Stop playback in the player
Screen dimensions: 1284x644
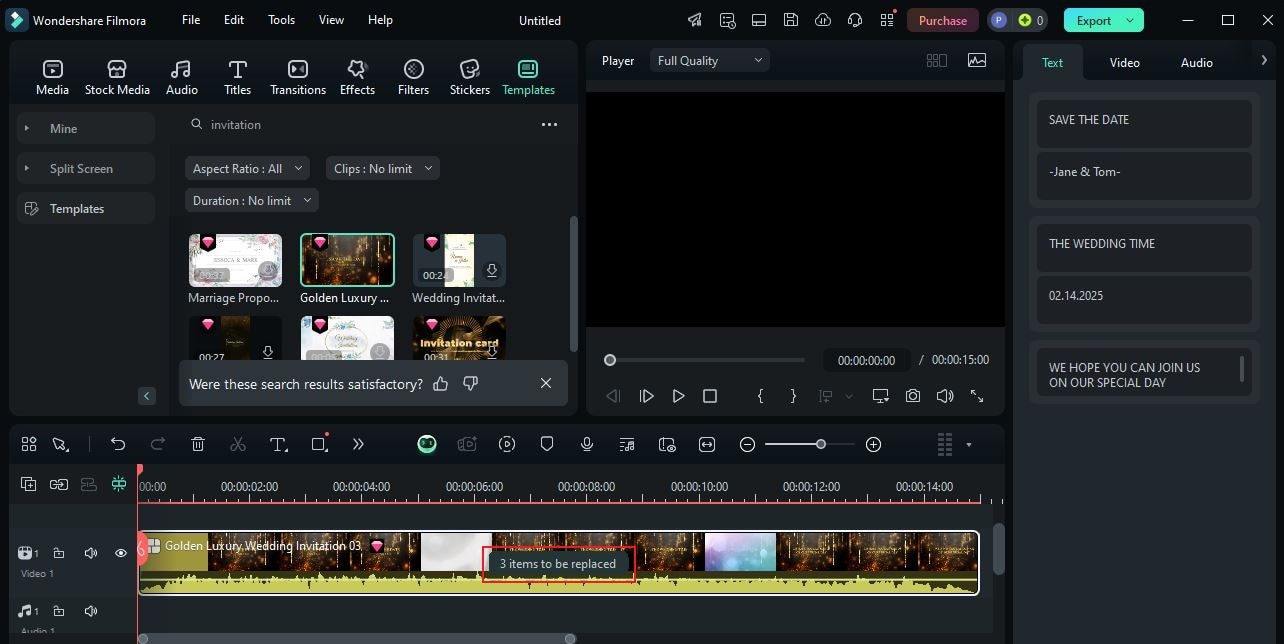coord(710,396)
